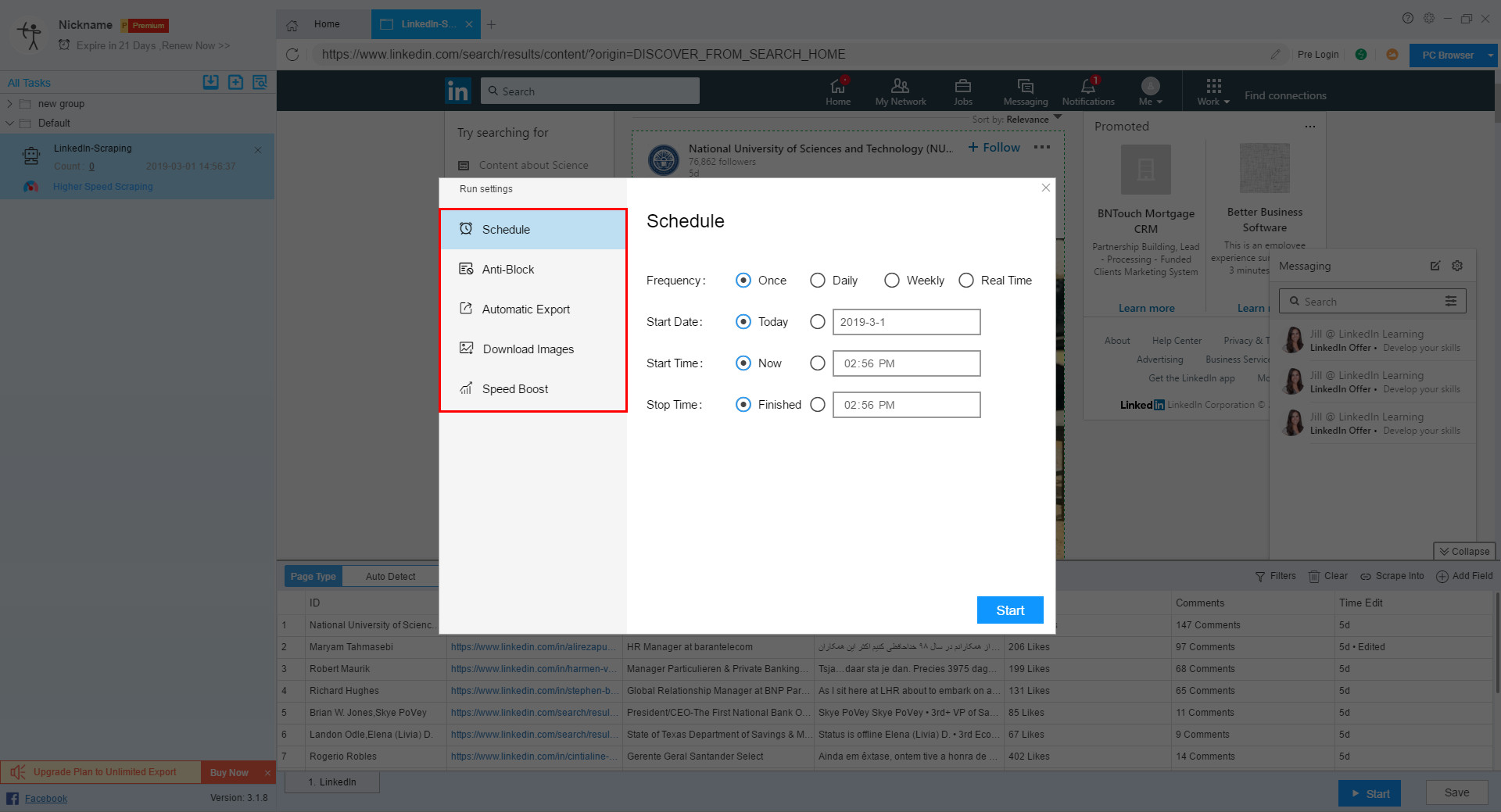Add a new browser tab
This screenshot has height=812, width=1501.
pyautogui.click(x=491, y=24)
